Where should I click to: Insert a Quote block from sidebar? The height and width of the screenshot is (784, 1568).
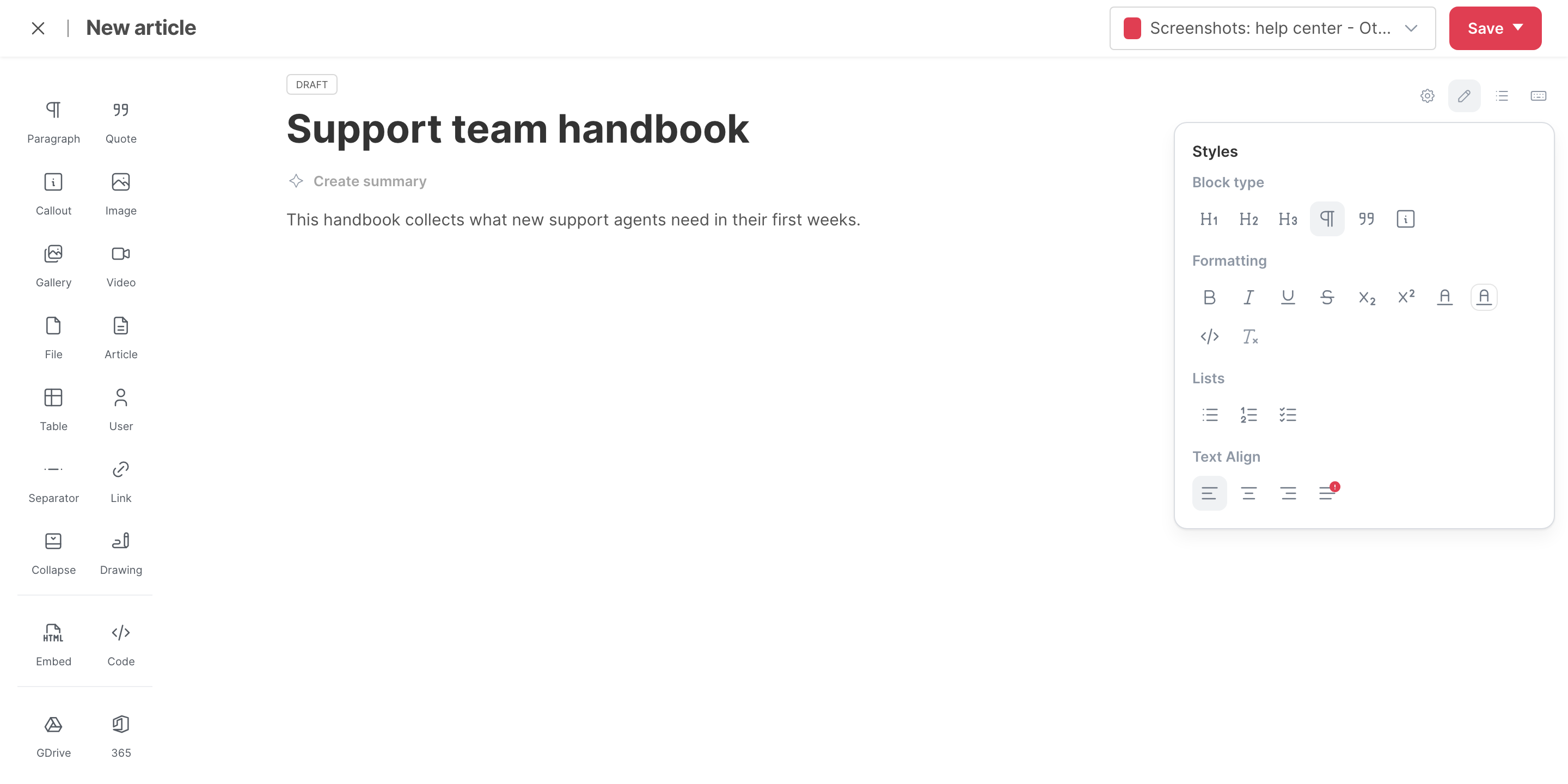click(x=120, y=122)
